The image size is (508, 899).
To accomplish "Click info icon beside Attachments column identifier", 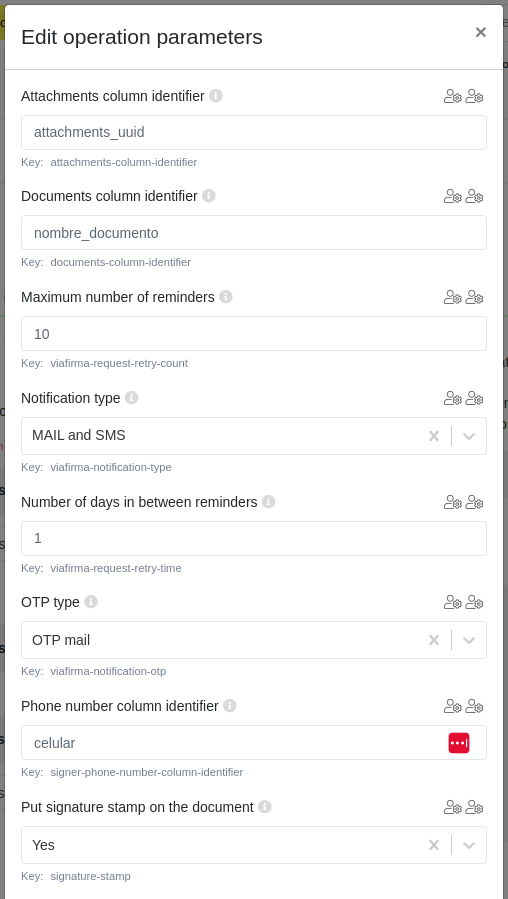I will click(216, 96).
